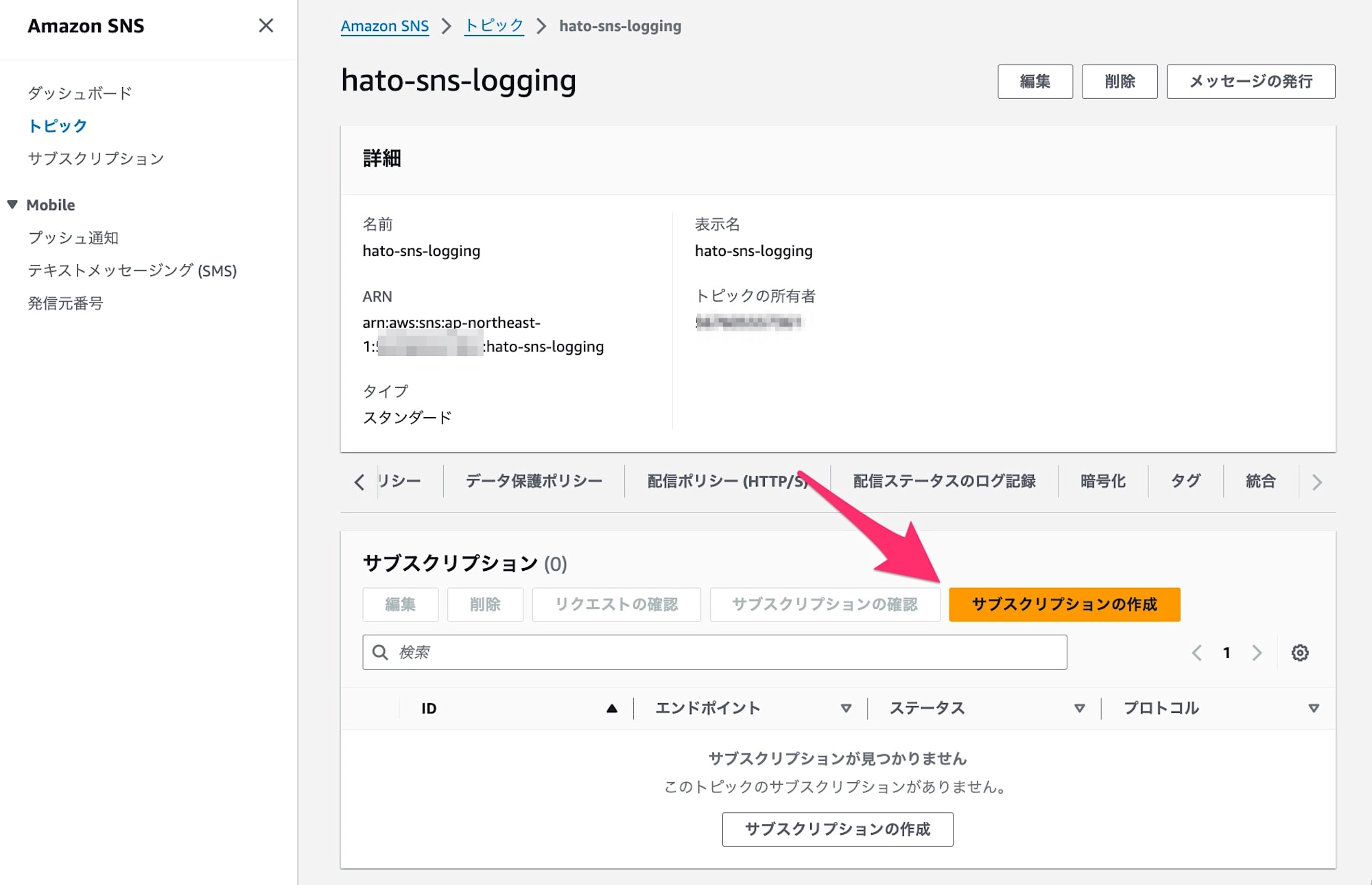The height and width of the screenshot is (885, 1372).
Task: Switch to the データ保護ポリシー tab
Action: point(534,481)
